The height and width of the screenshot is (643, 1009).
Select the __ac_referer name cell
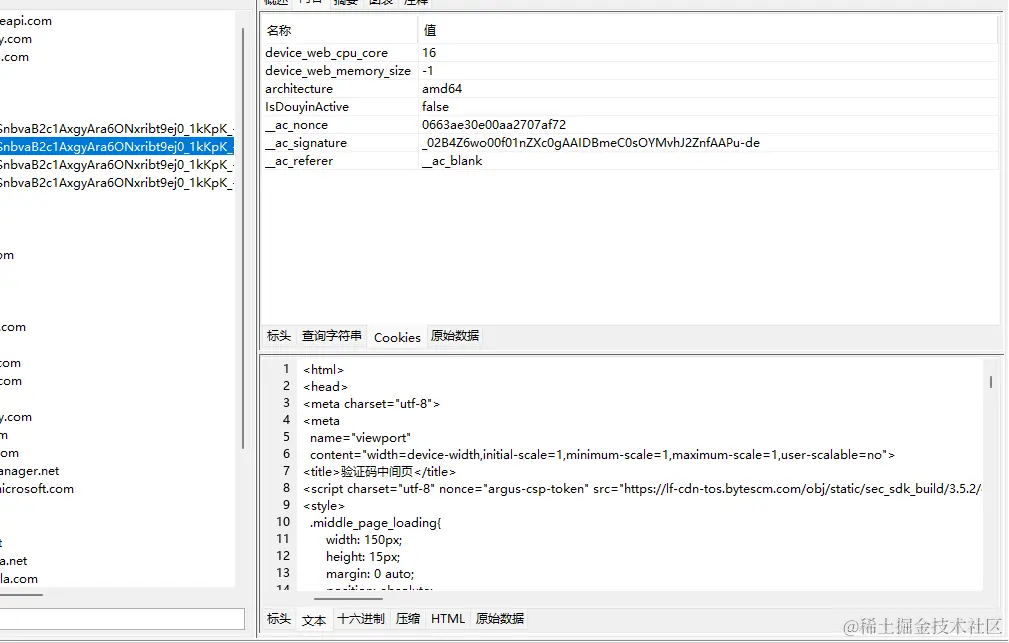tap(299, 161)
